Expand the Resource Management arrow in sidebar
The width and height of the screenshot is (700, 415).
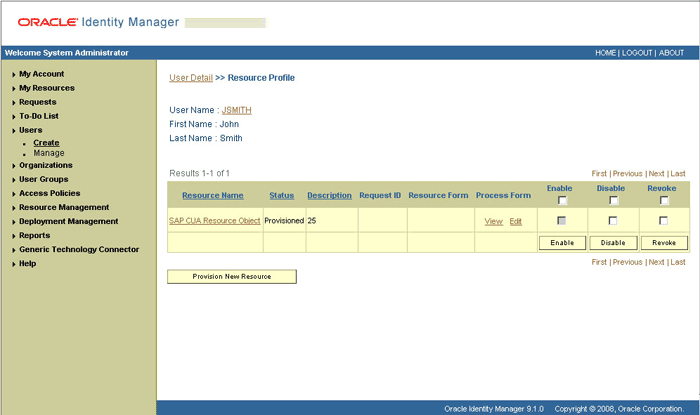point(14,208)
